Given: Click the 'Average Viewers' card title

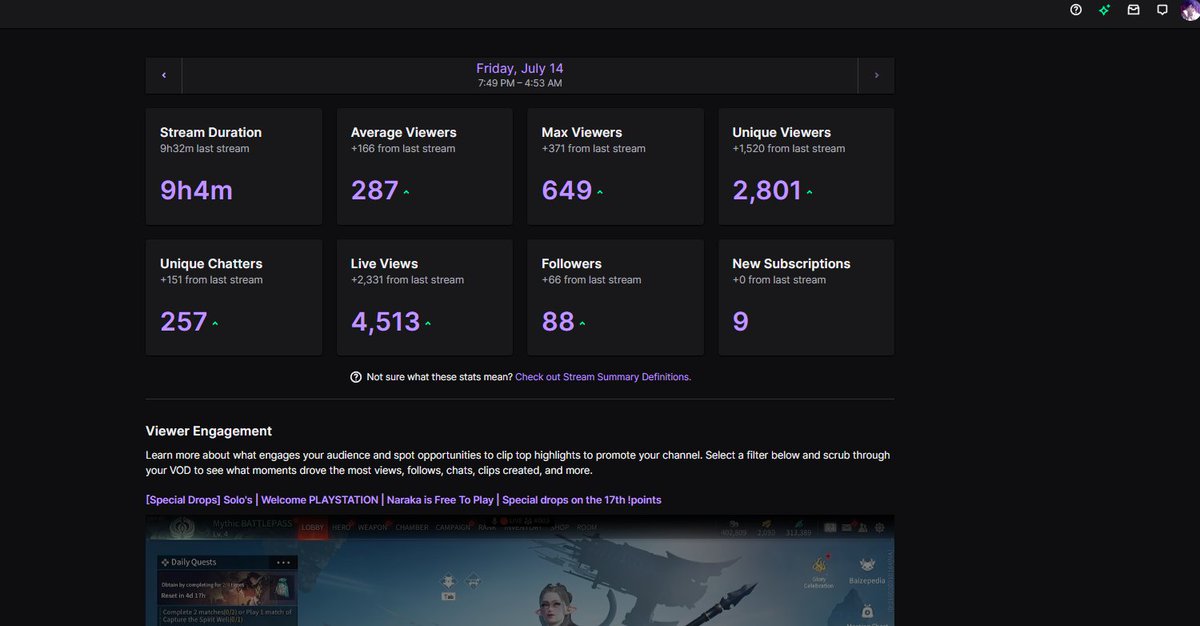Looking at the screenshot, I should [x=404, y=132].
